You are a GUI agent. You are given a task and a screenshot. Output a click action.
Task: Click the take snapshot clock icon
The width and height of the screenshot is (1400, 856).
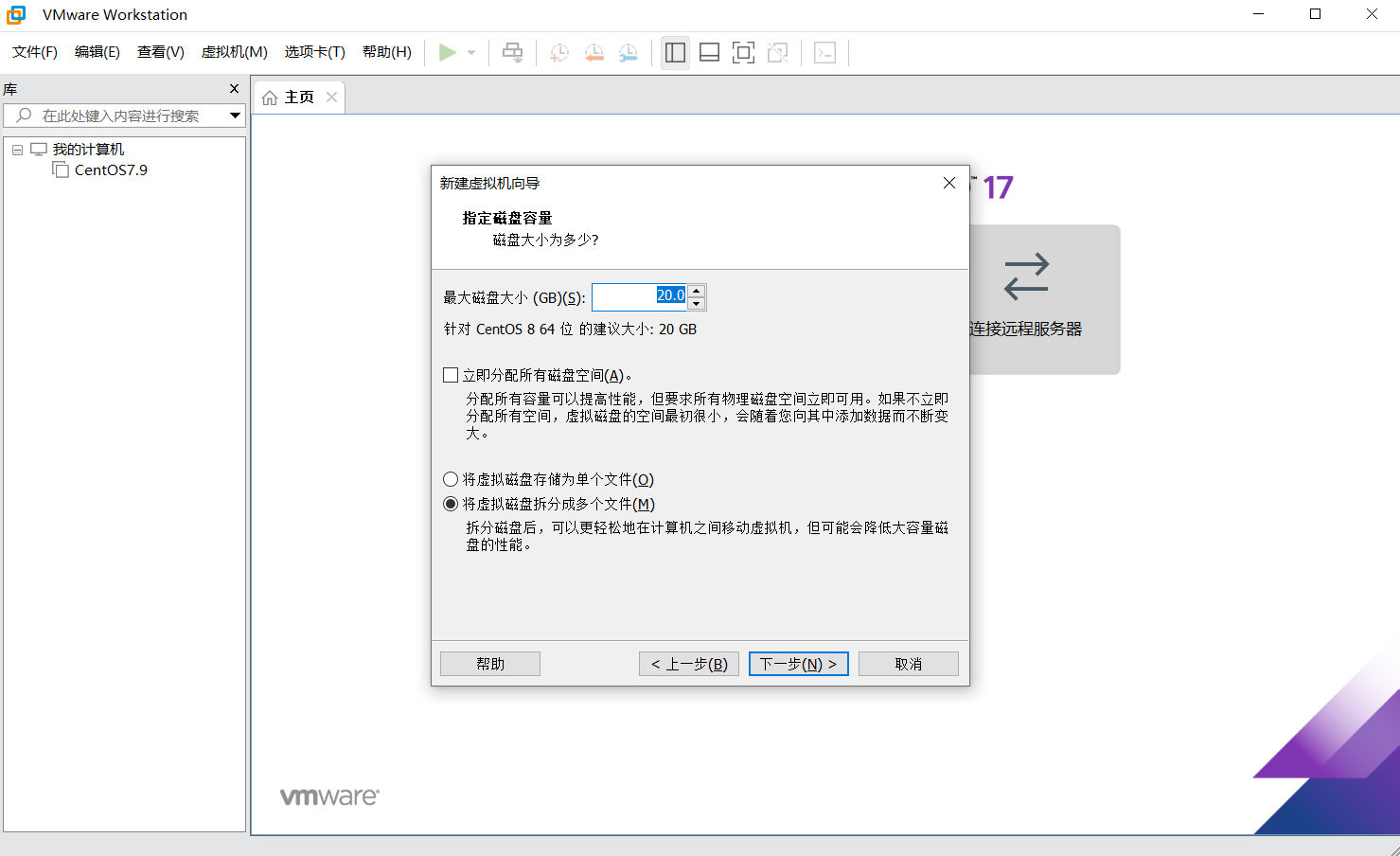559,53
